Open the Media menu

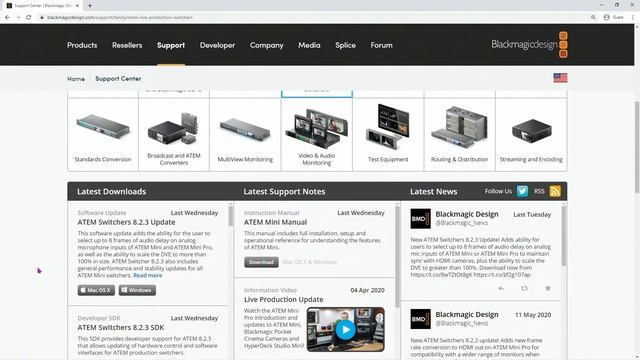coord(309,45)
